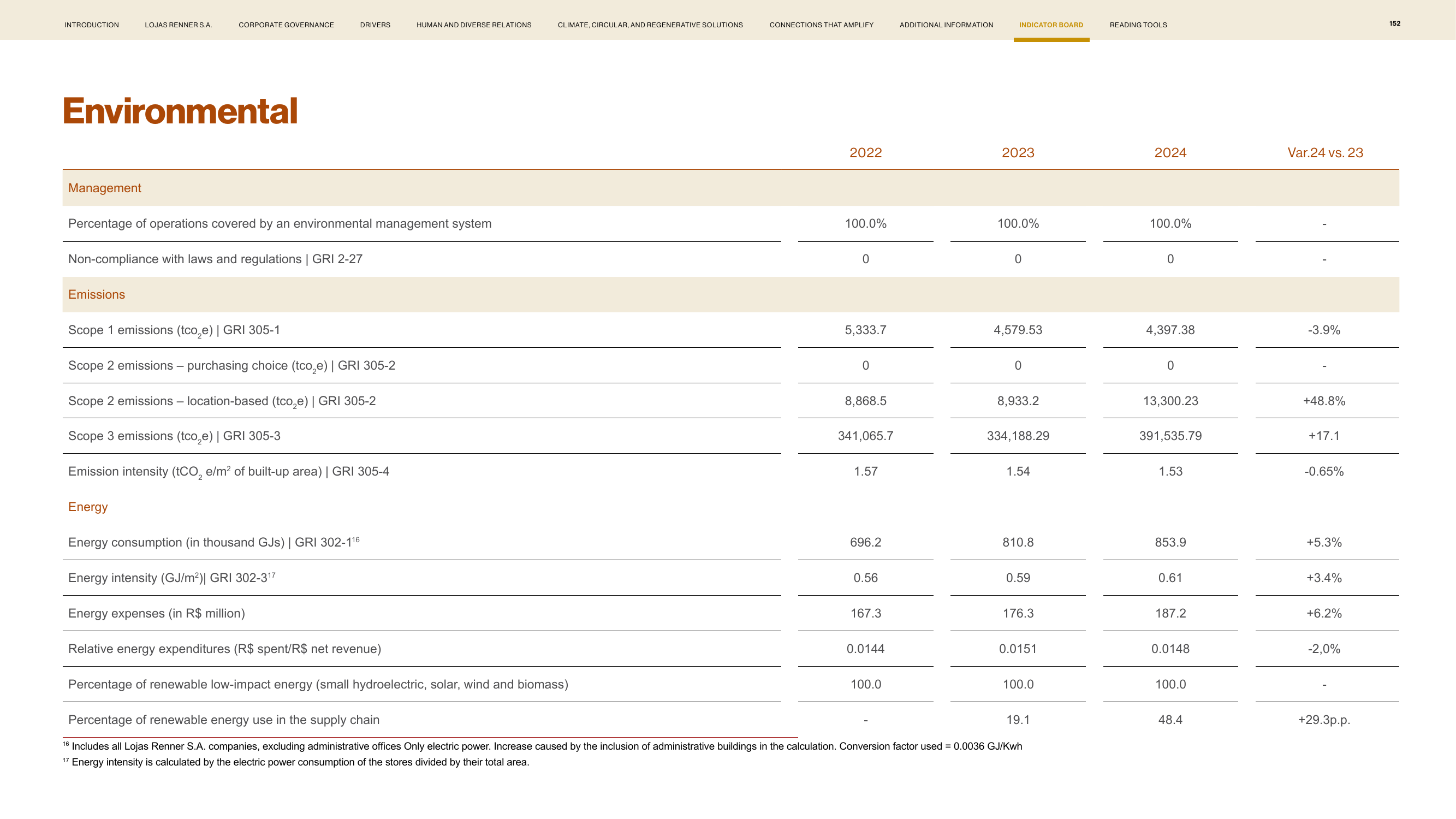Screen dimensions: 1456x819
Task: Click energy intensity 2024 value 0.61
Action: tap(1170, 578)
